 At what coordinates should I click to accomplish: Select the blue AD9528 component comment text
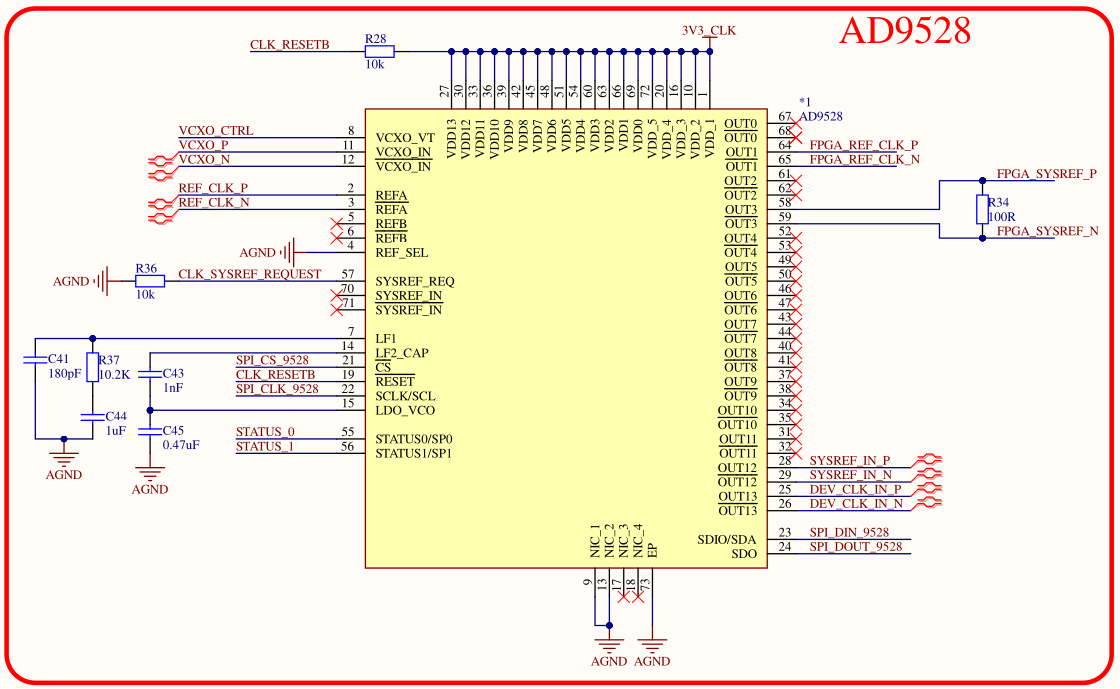[820, 116]
